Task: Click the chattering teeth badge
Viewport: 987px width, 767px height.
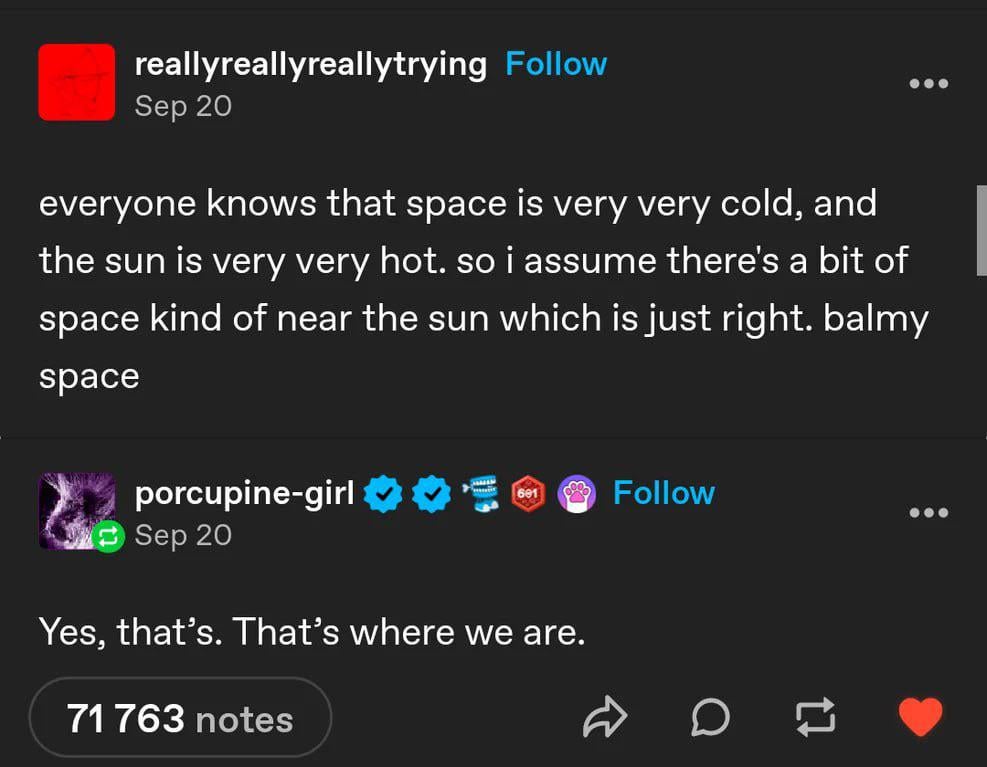Action: (x=485, y=494)
